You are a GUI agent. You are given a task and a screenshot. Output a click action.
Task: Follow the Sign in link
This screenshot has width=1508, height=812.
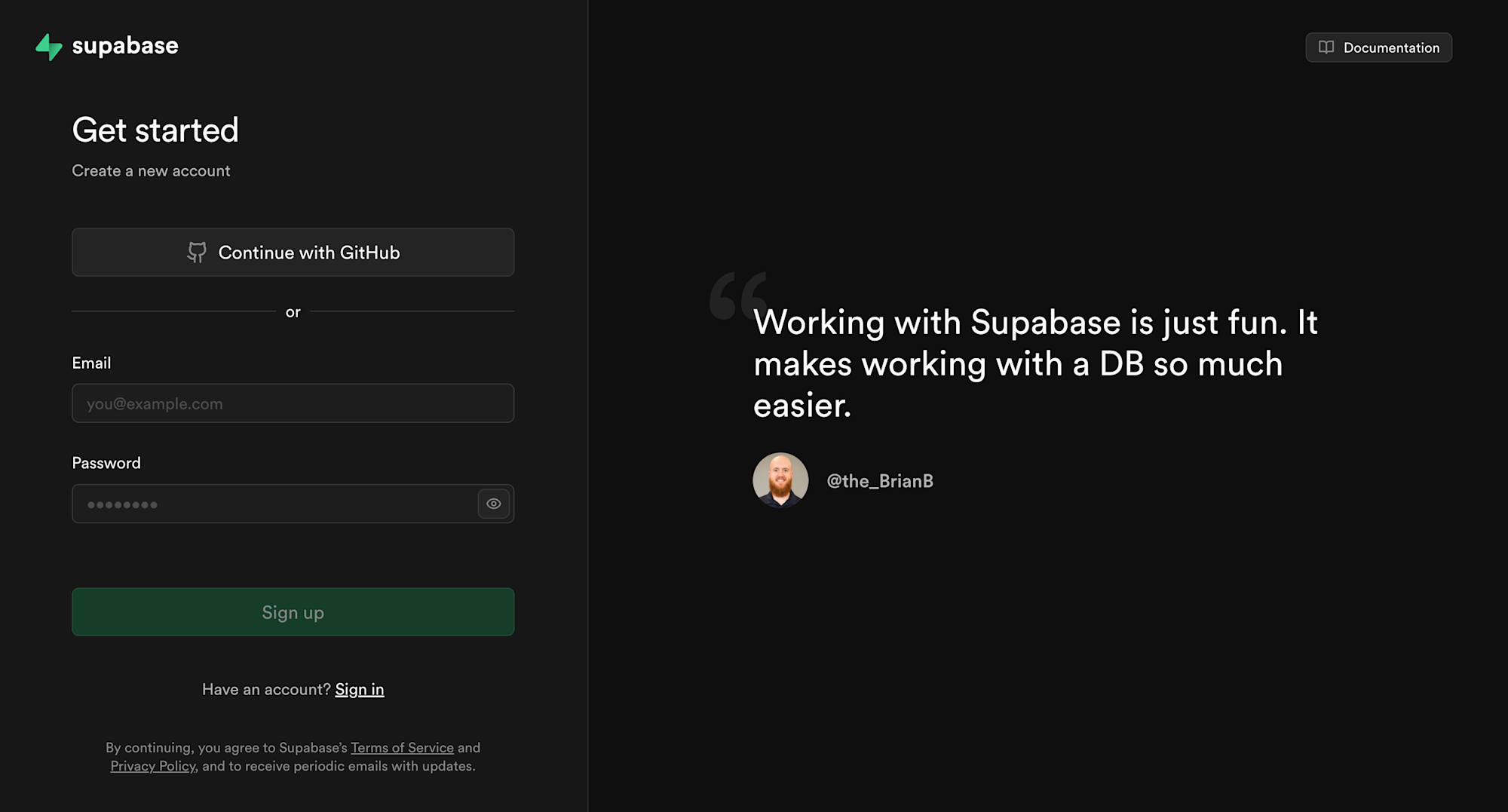(360, 689)
